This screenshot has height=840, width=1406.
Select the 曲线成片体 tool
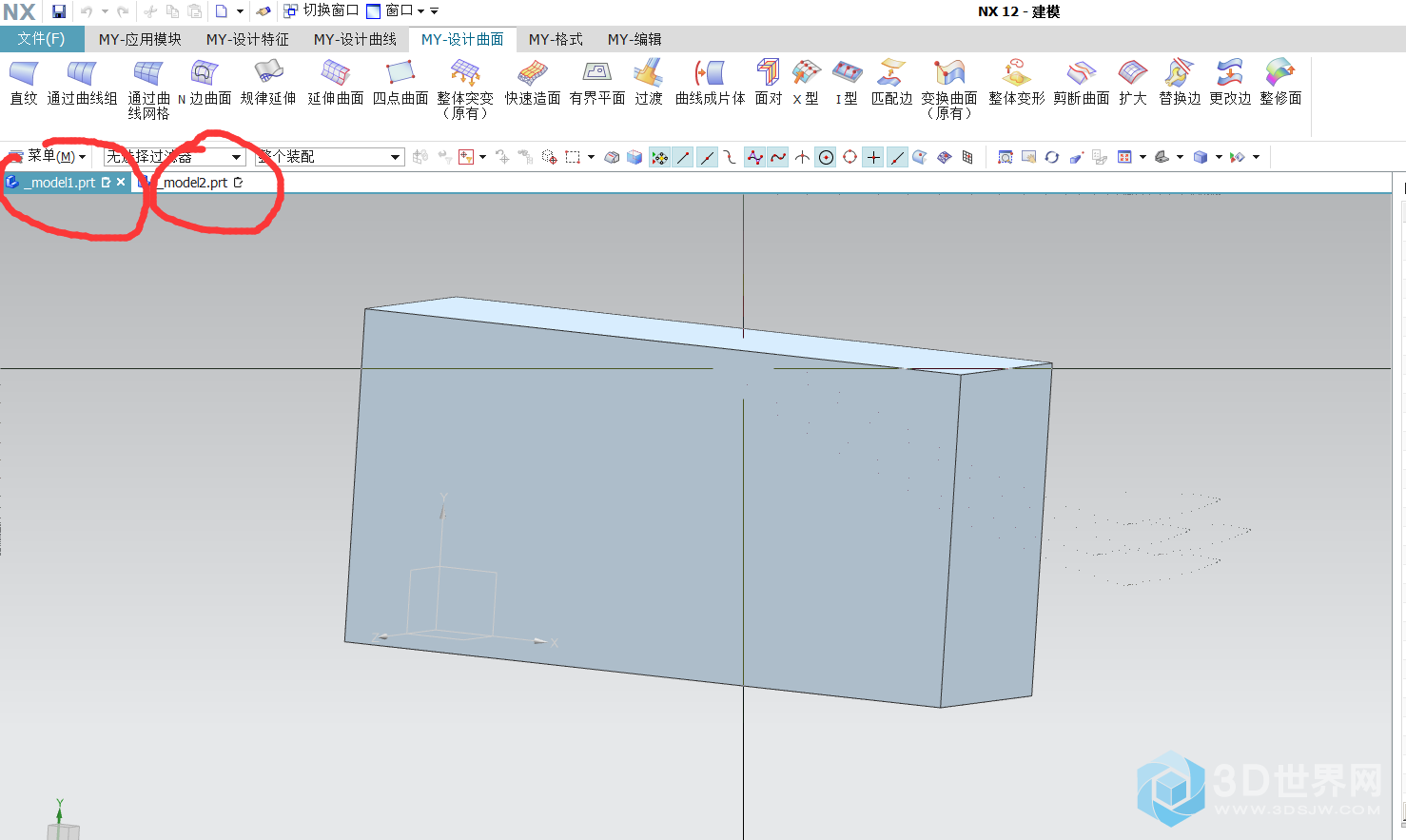click(711, 83)
